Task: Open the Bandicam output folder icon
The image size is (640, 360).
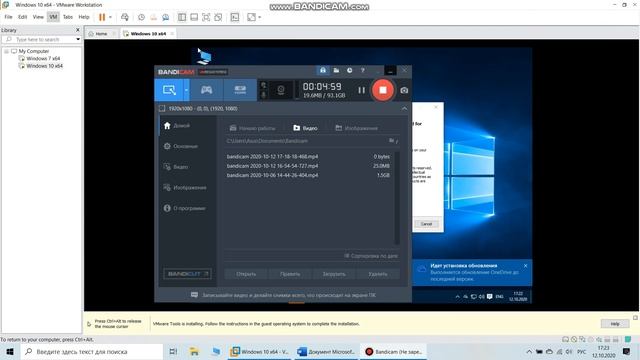Action: (336, 71)
